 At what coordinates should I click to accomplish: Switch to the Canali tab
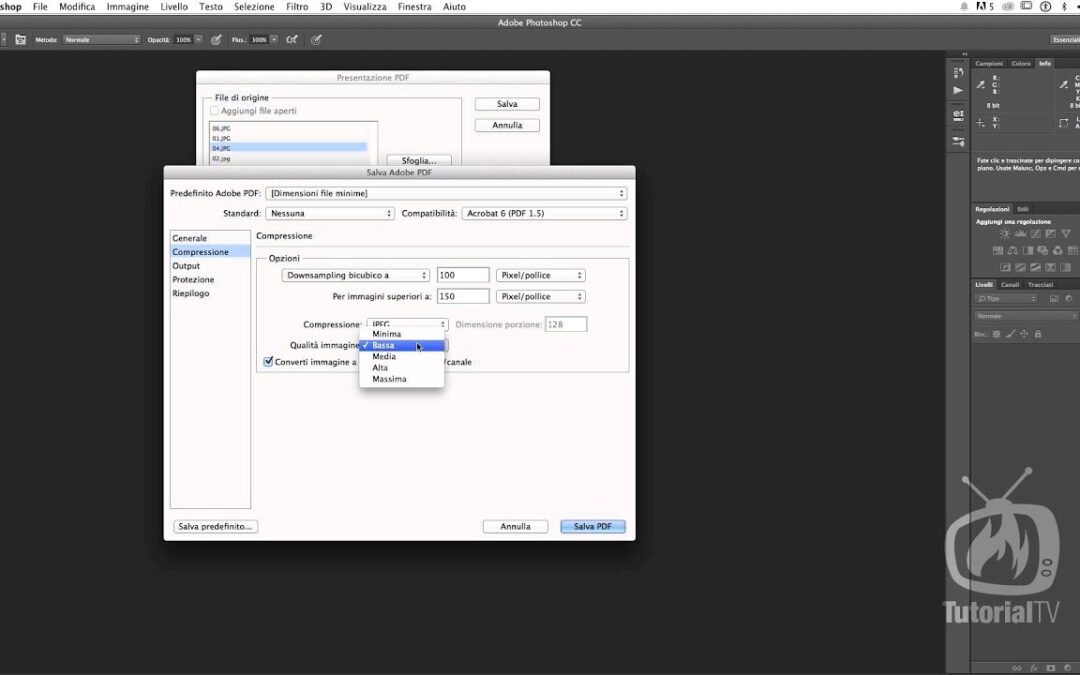click(x=1010, y=284)
